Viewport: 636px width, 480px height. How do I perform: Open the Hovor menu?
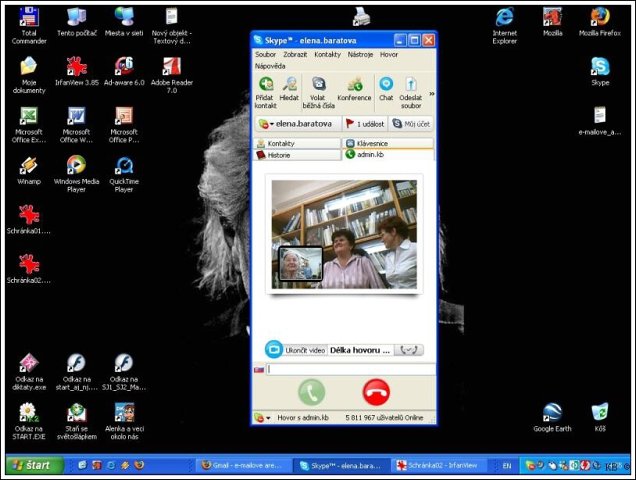click(389, 54)
